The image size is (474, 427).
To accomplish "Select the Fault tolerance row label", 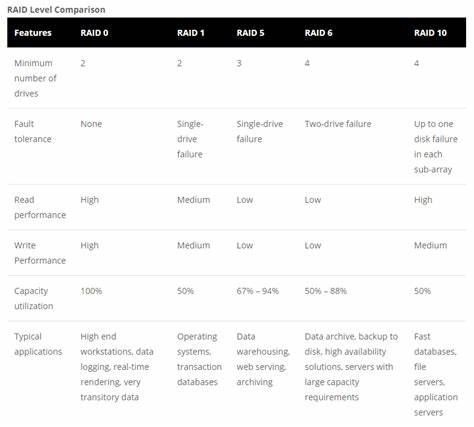I will (33, 131).
